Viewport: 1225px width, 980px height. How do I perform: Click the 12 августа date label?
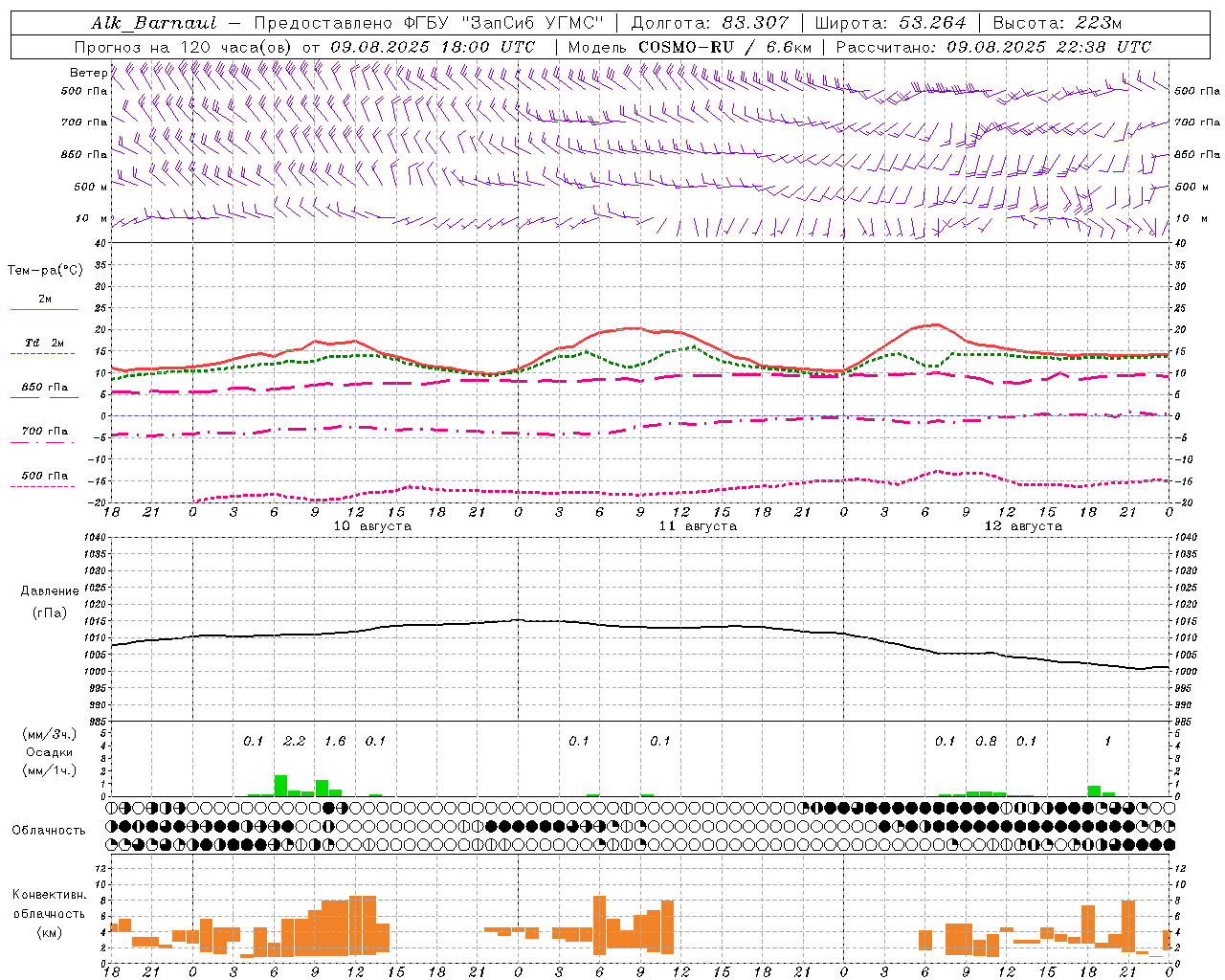click(1023, 526)
